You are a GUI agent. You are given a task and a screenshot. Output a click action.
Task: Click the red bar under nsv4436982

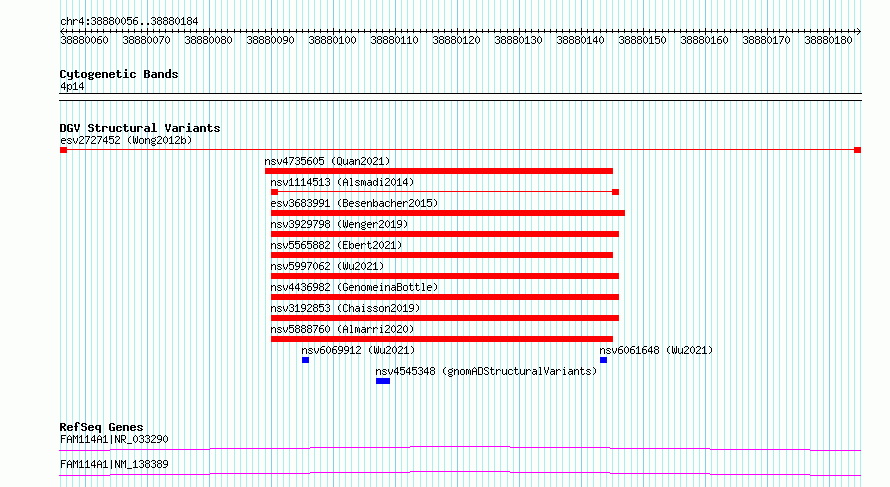coord(445,297)
